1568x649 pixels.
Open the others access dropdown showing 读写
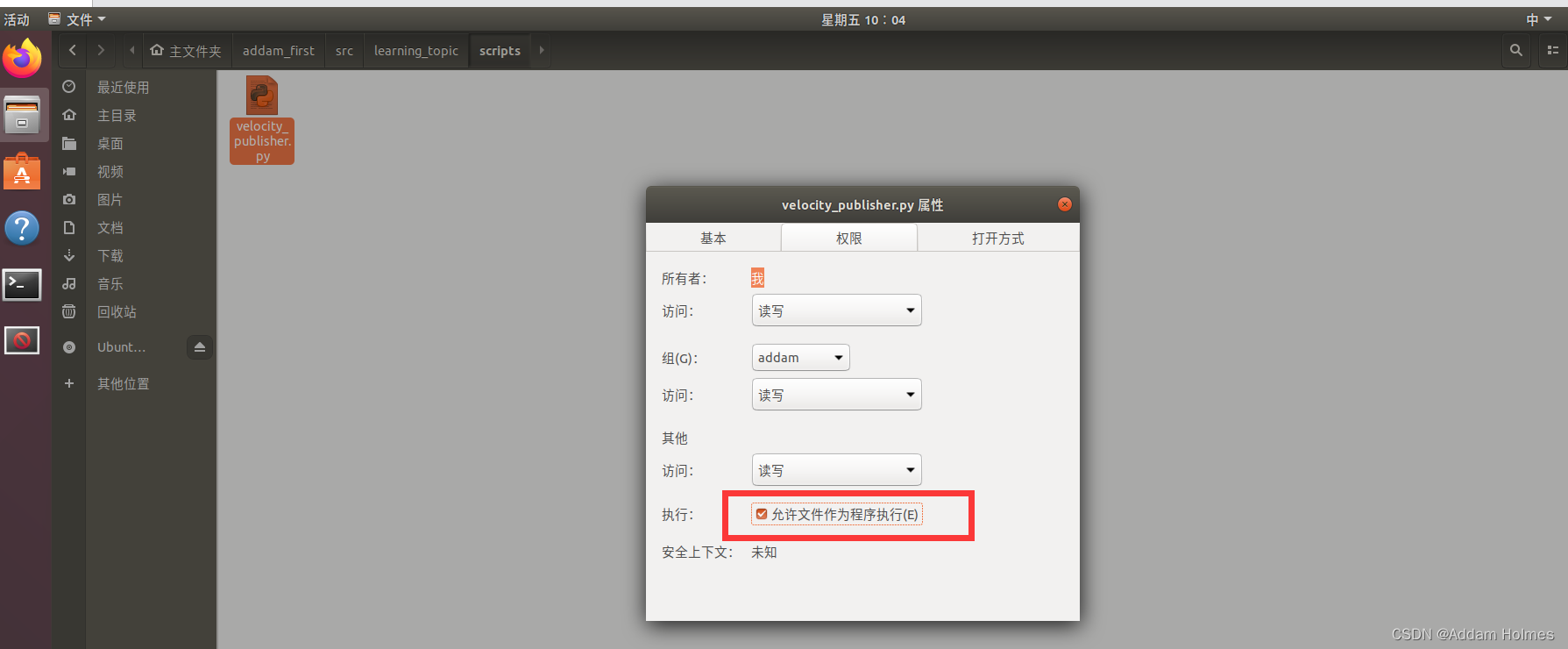[836, 470]
